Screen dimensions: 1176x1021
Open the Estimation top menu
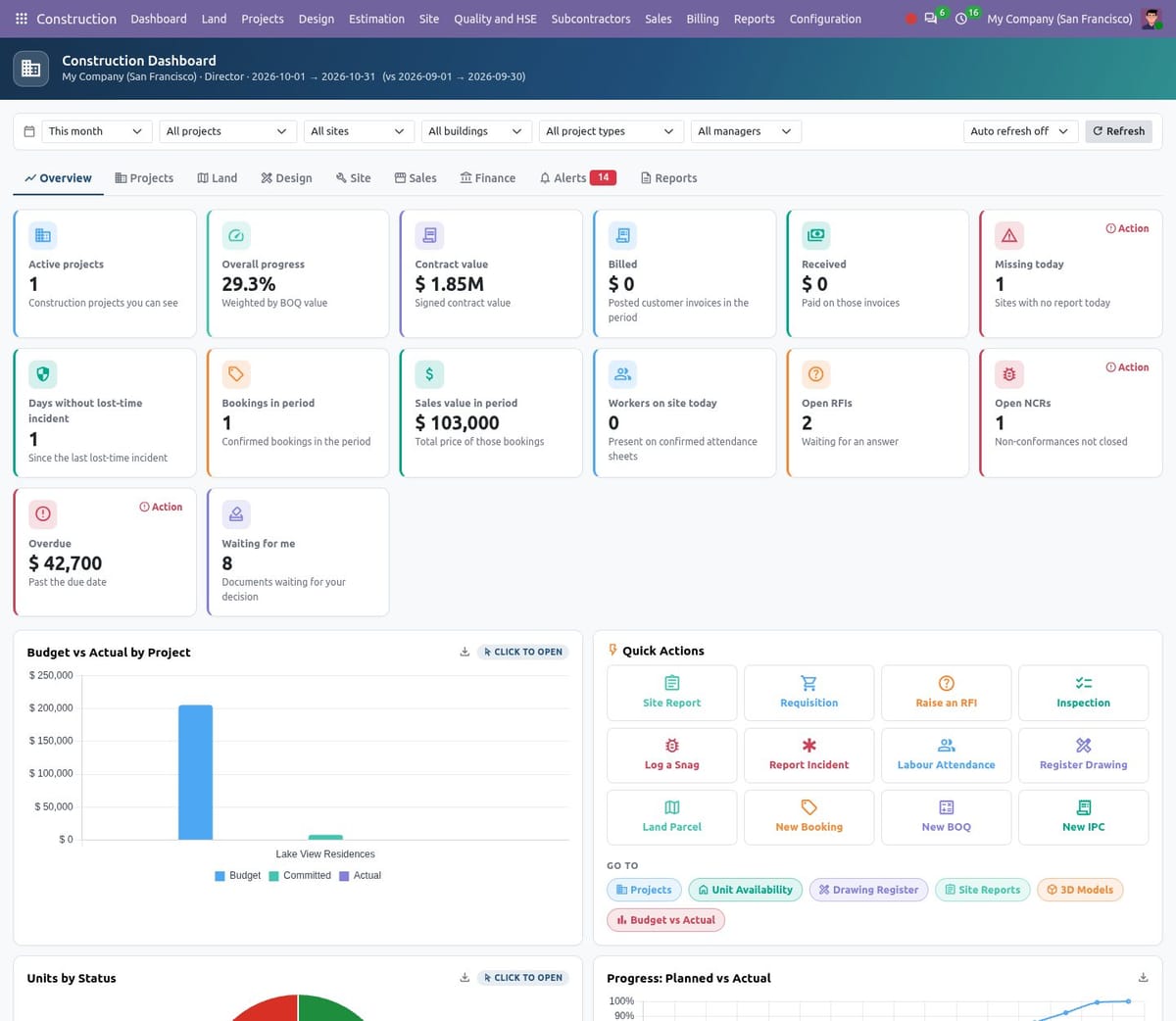point(376,19)
